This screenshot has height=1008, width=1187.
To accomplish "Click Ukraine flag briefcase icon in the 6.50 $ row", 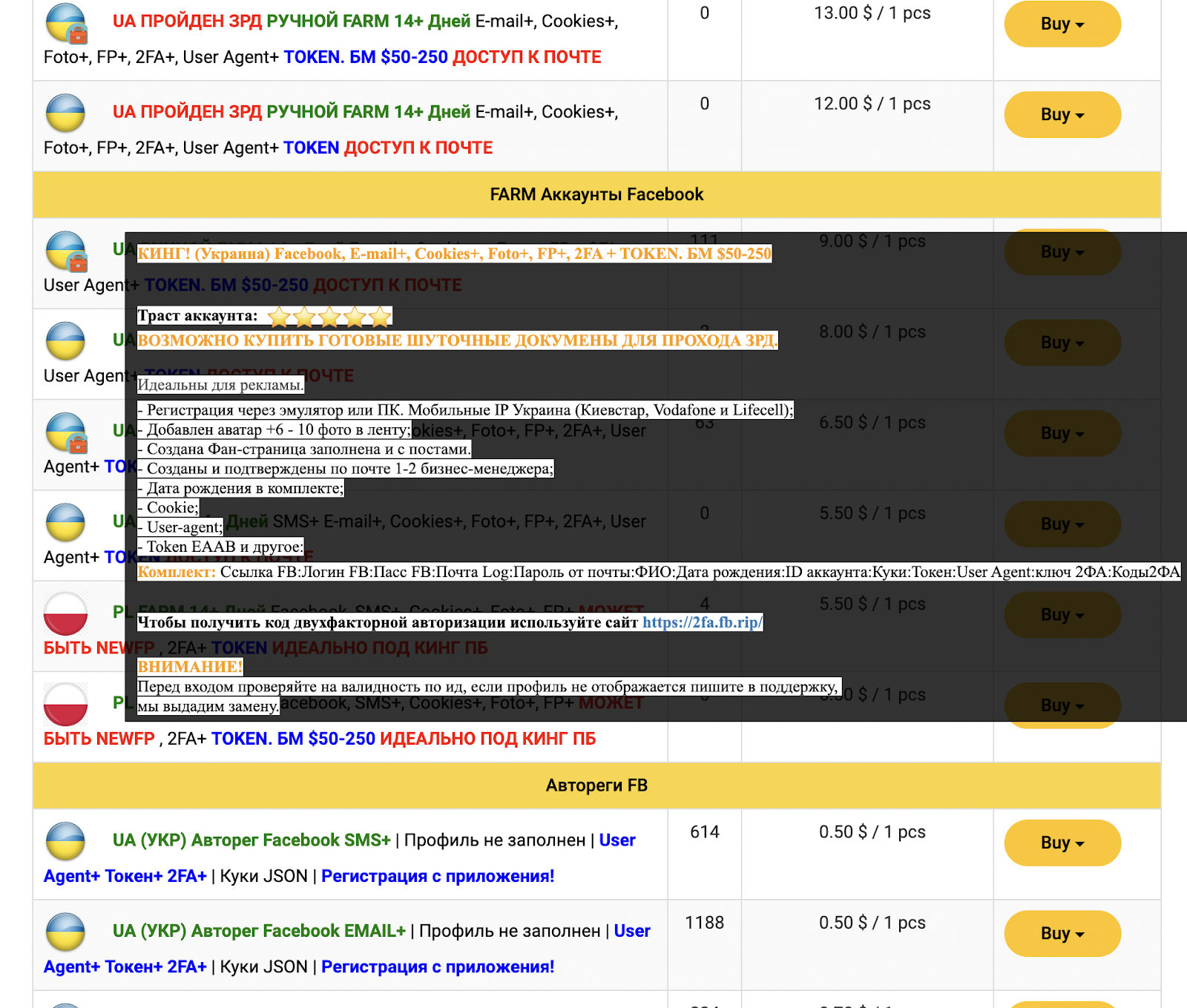I will coord(66,432).
